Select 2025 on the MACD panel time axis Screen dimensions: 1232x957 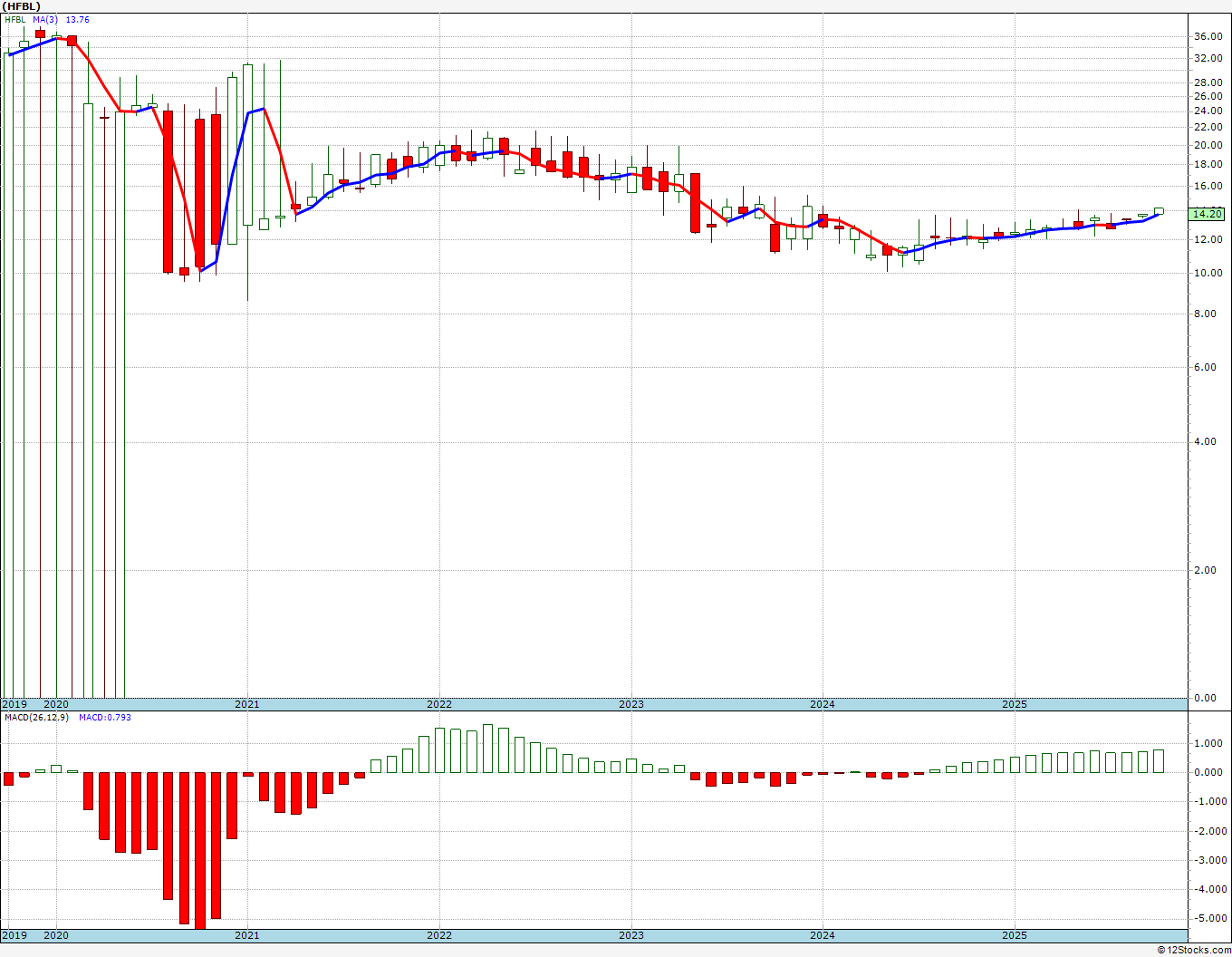point(1015,935)
